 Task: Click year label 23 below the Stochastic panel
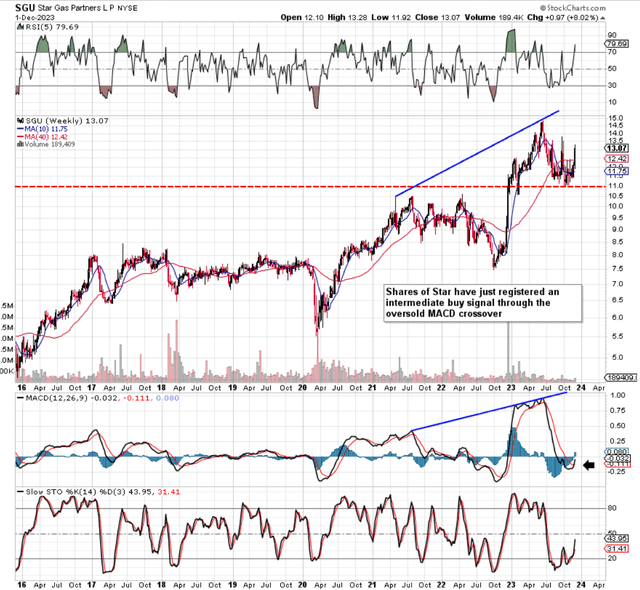[511, 585]
